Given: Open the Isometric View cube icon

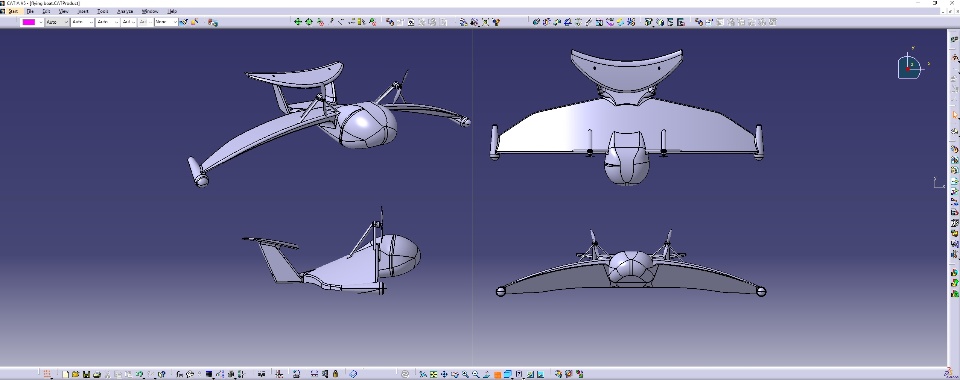Looking at the screenshot, I should point(507,374).
